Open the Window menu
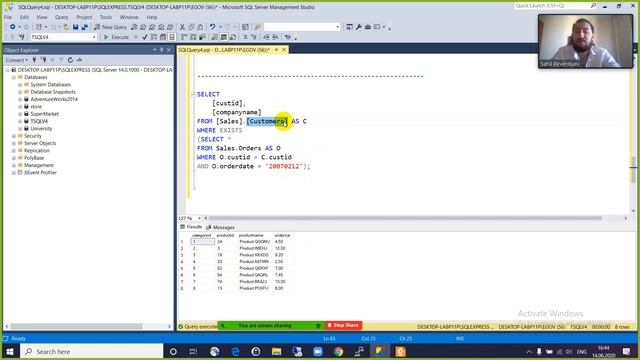This screenshot has height=360, width=640. [x=129, y=17]
